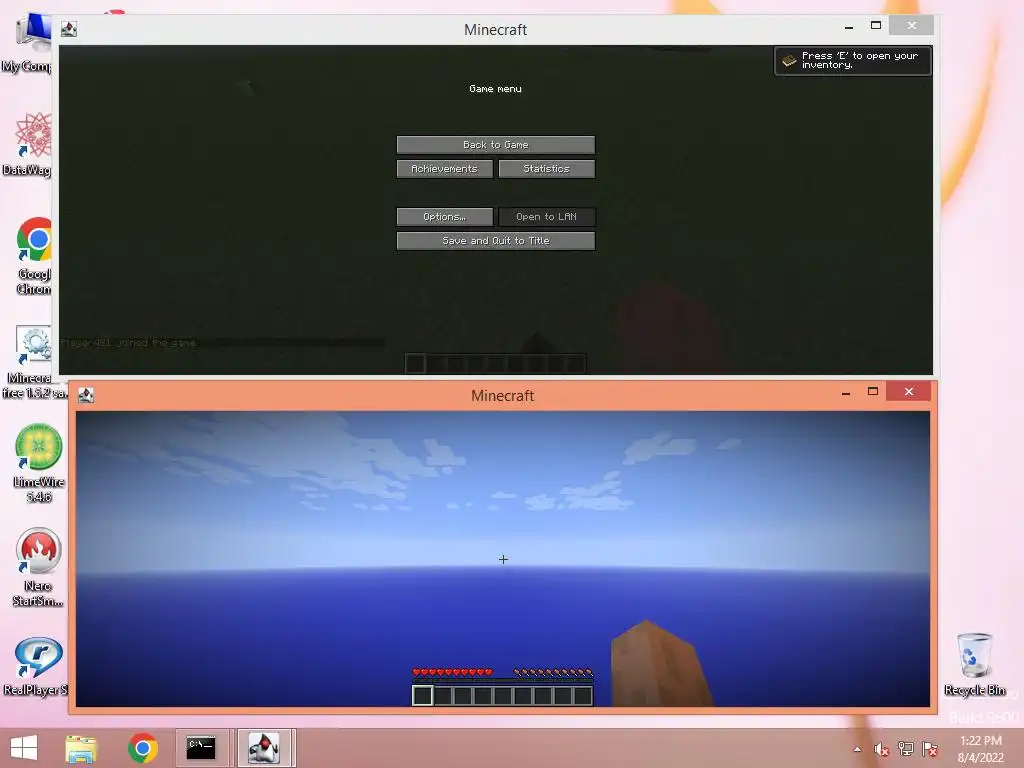Select Nero StartSmart desktop shortcut

[x=38, y=568]
